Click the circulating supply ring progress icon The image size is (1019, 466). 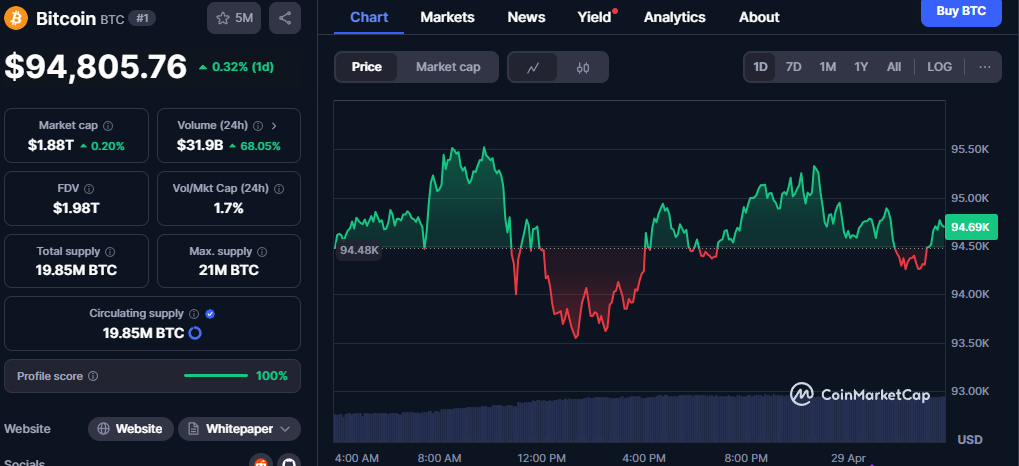point(194,333)
